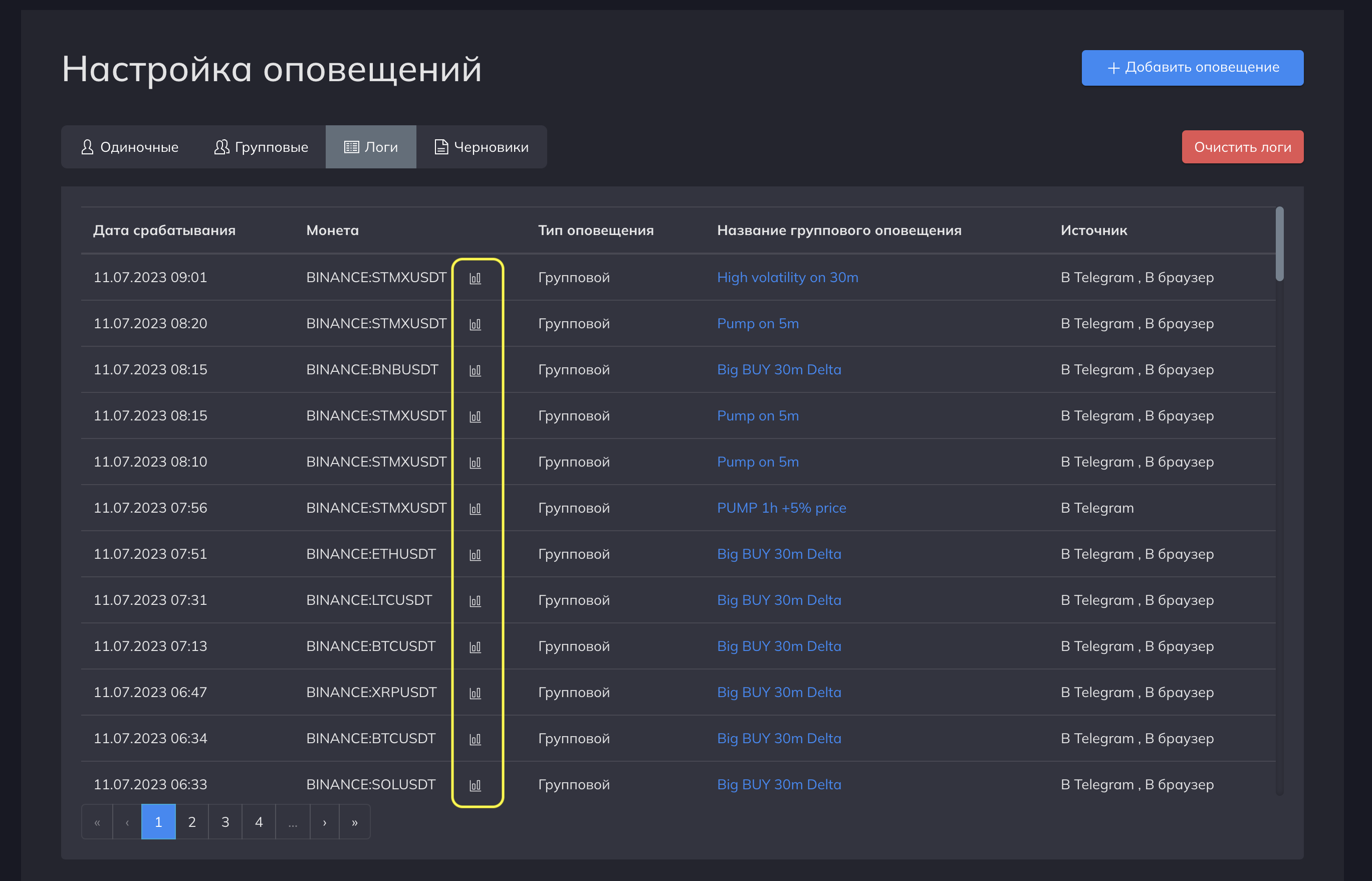The width and height of the screenshot is (1372, 881).
Task: Jump to first page double arrow
Action: click(x=97, y=822)
